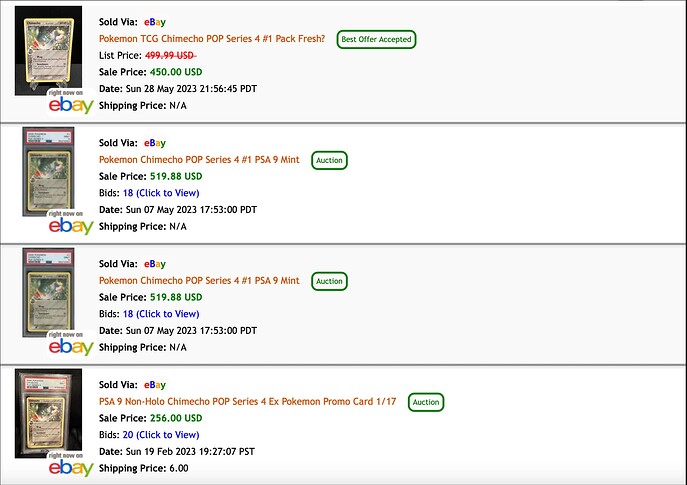This screenshot has height=485, width=687.
Task: Click eBay logo under third listing thumbnail
Action: [71, 347]
